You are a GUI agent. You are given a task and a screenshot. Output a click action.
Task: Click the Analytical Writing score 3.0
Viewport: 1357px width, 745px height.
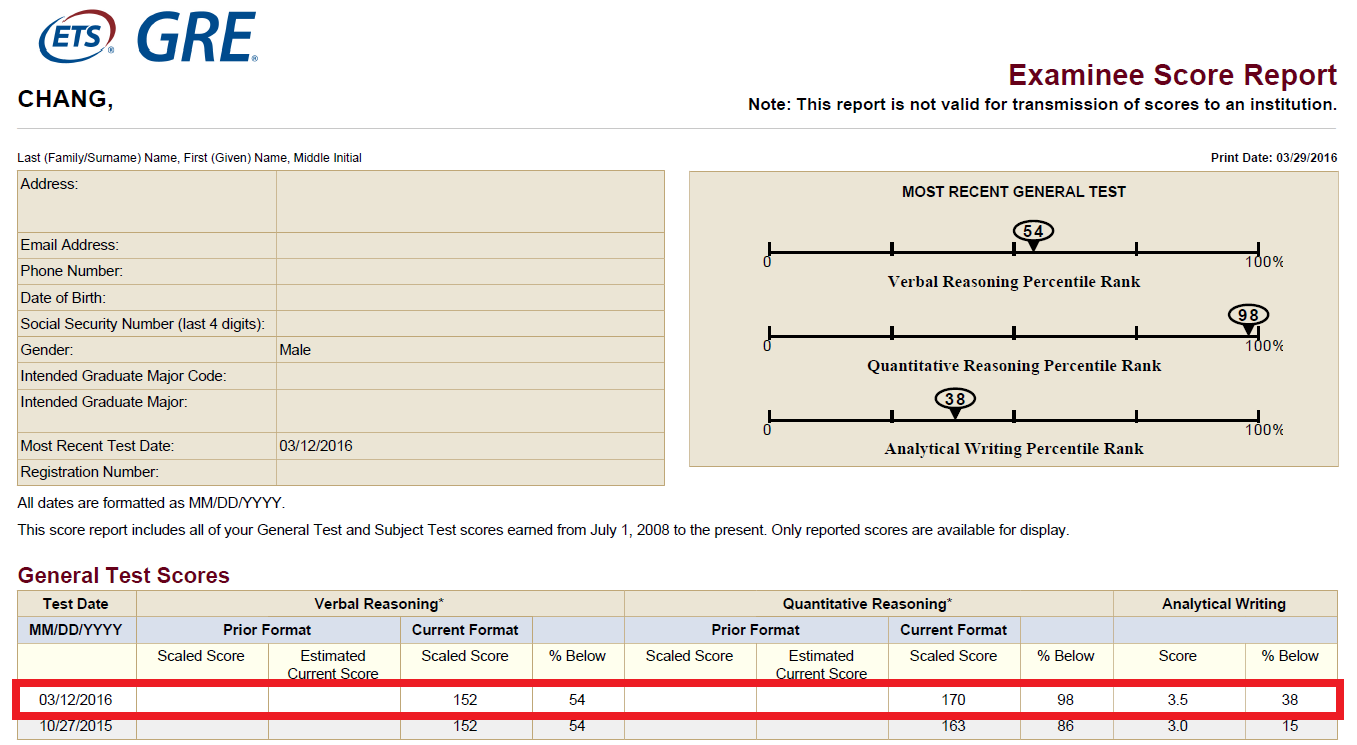pos(1177,726)
